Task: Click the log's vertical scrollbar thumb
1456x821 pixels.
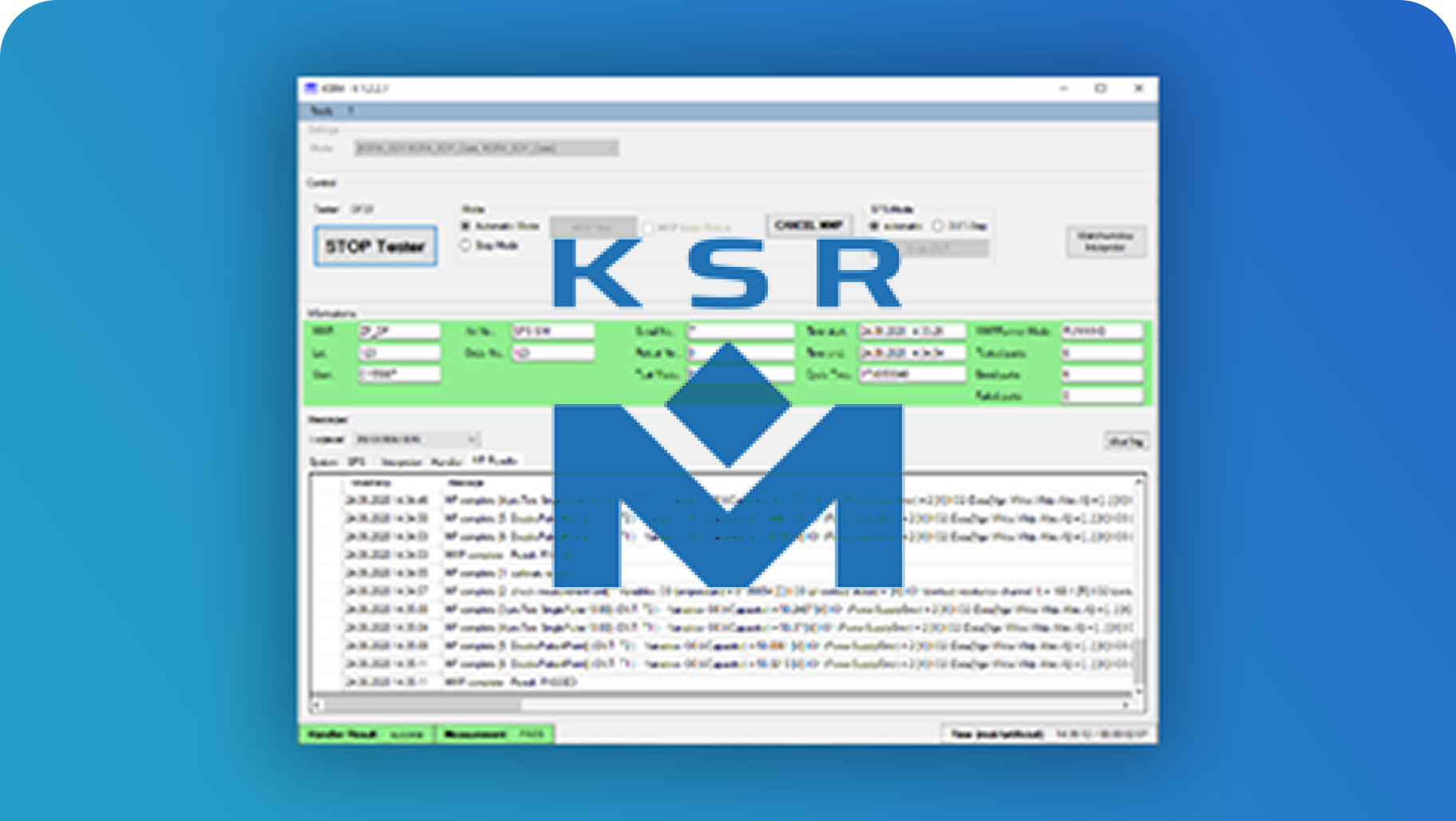Action: click(x=1138, y=660)
